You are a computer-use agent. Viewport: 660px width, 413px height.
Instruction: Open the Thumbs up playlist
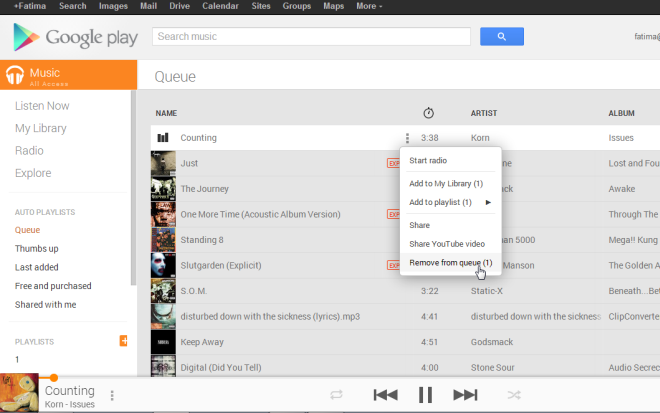coord(37,248)
